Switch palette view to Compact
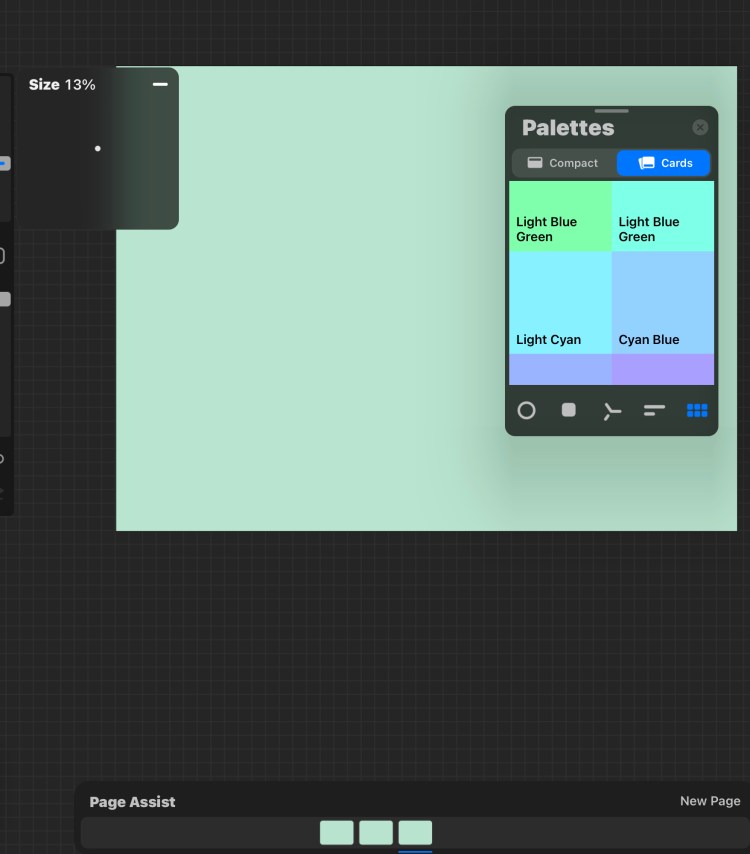Image resolution: width=750 pixels, height=854 pixels. 563,163
